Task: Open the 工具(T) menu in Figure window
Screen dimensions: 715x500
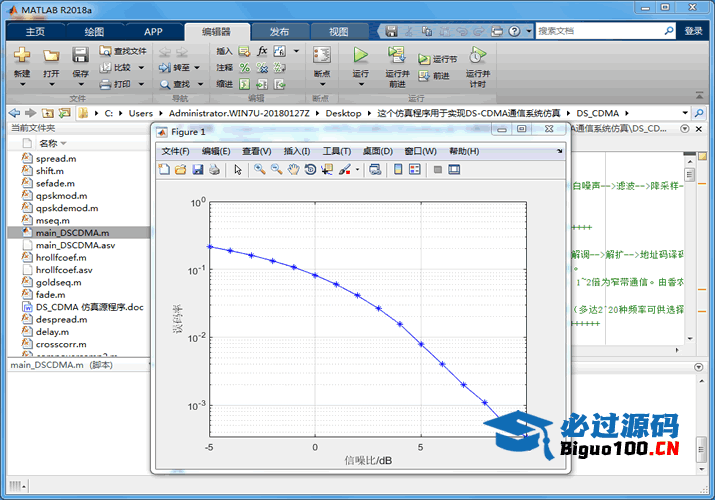Action: pos(337,151)
